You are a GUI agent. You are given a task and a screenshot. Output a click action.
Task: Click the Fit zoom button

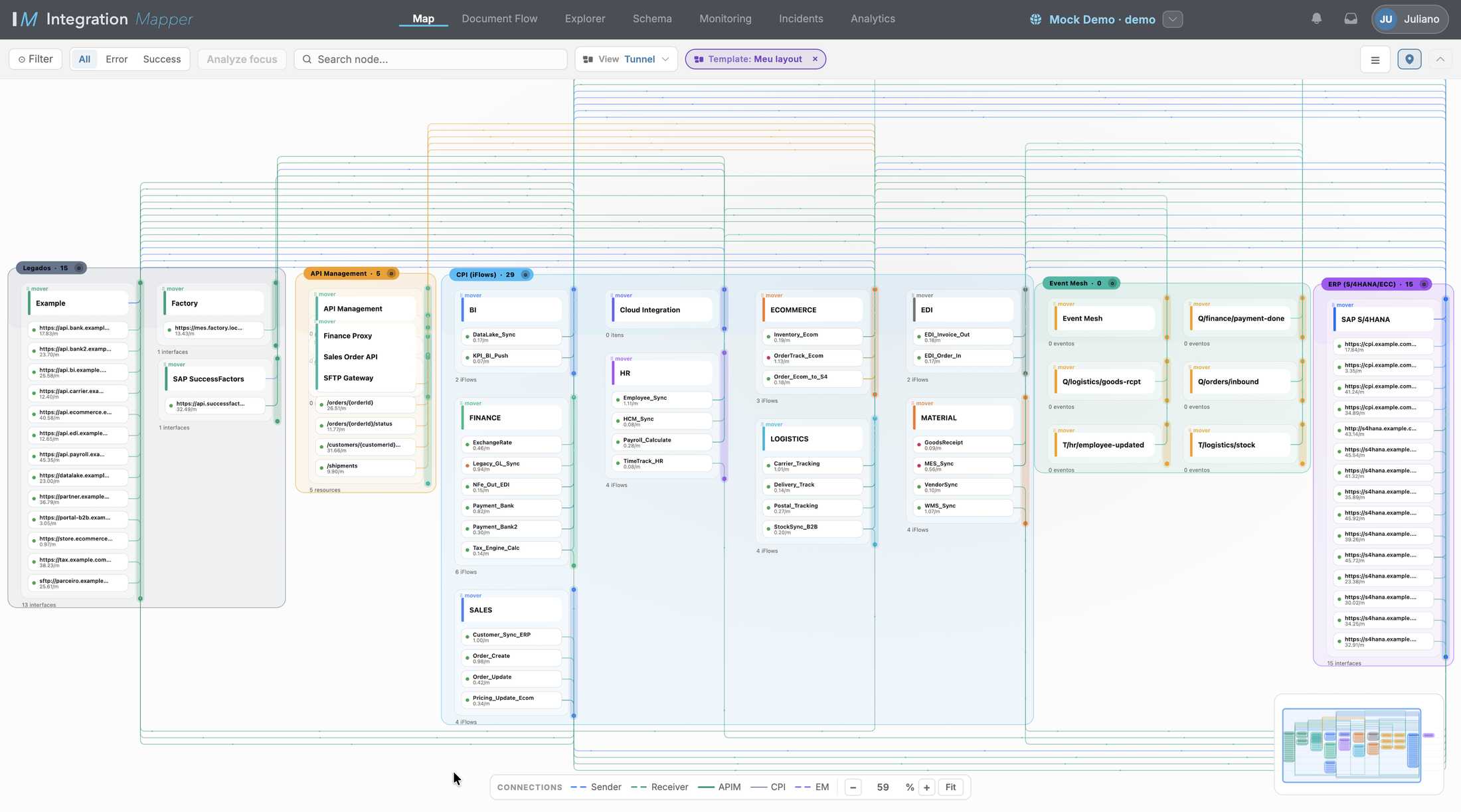[x=950, y=787]
